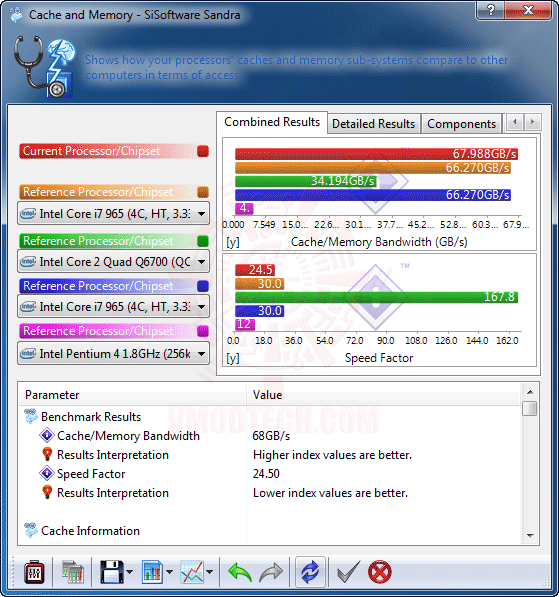
Task: Click the floppy disk save icon
Action: click(x=112, y=571)
